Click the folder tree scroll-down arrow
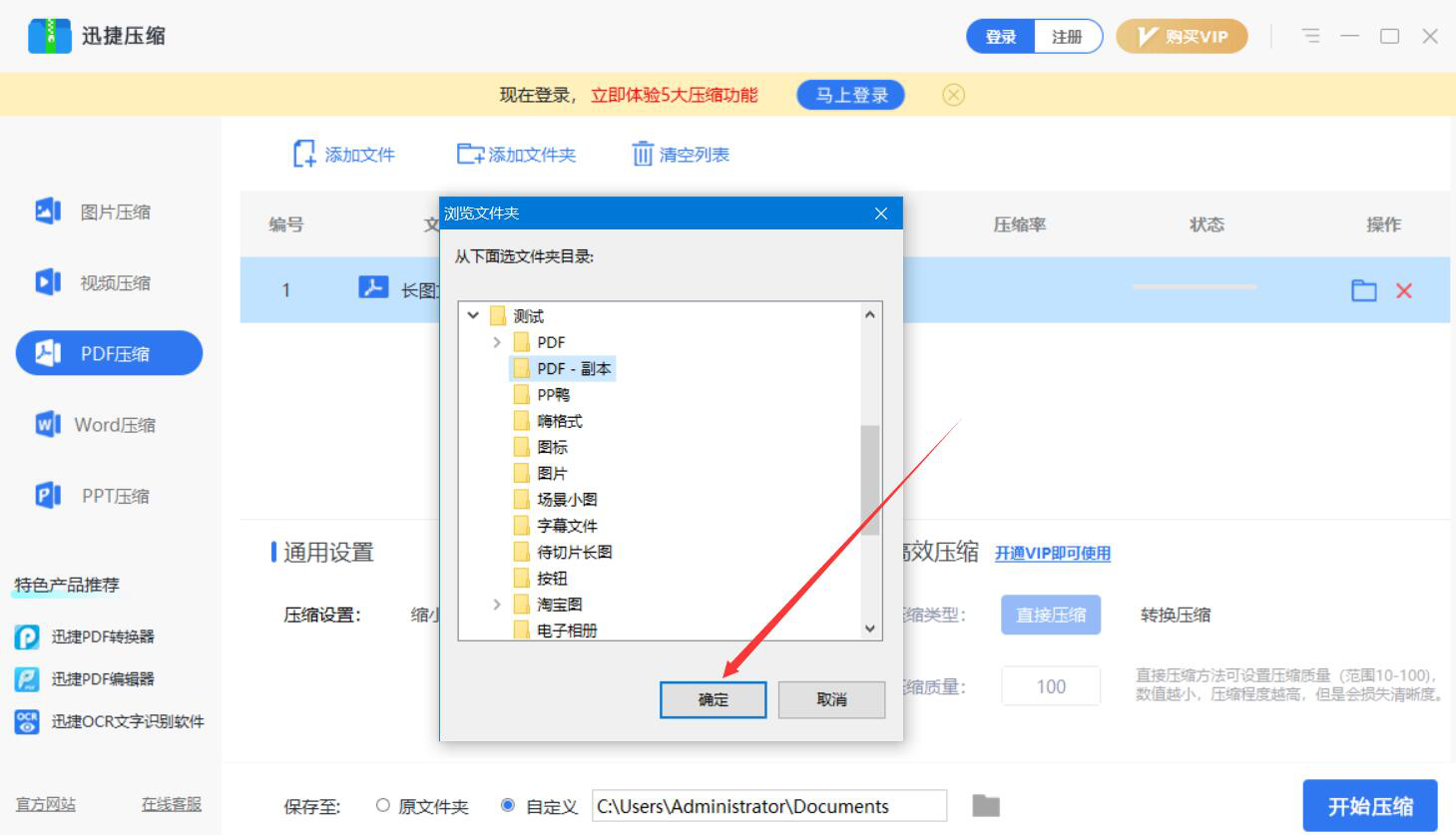This screenshot has height=835, width=1456. coord(870,628)
